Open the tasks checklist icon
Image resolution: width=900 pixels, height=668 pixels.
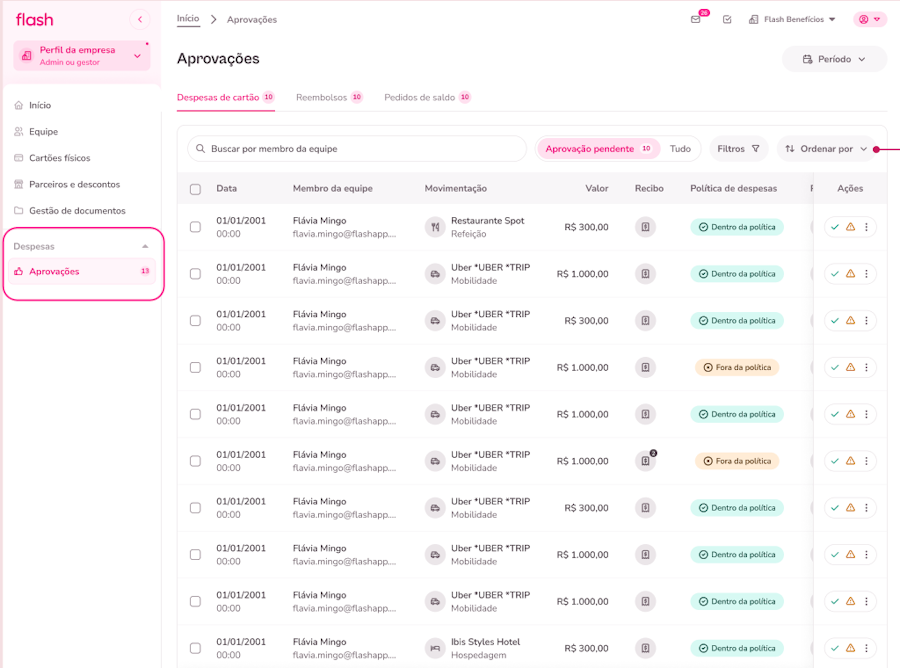[727, 20]
